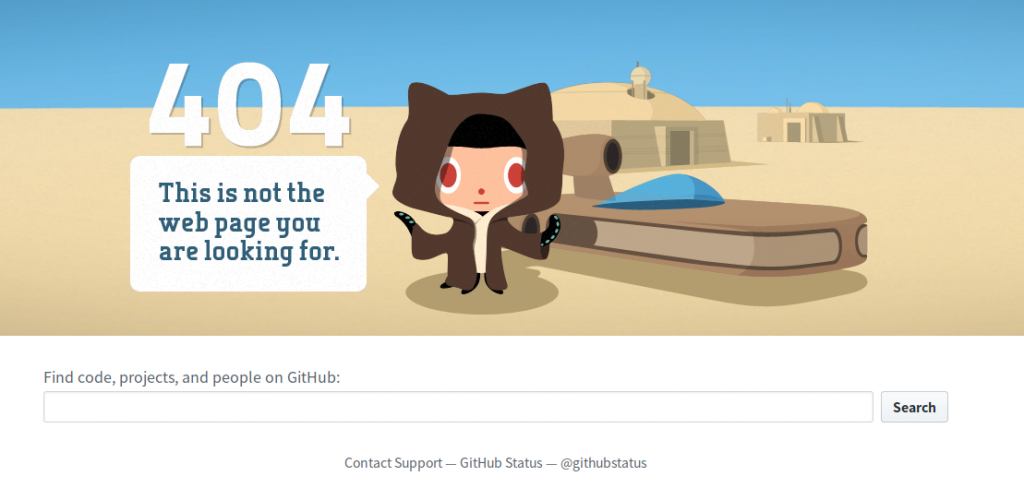Click the landspeeder's dark engine intake
The image size is (1024, 500).
click(x=612, y=156)
